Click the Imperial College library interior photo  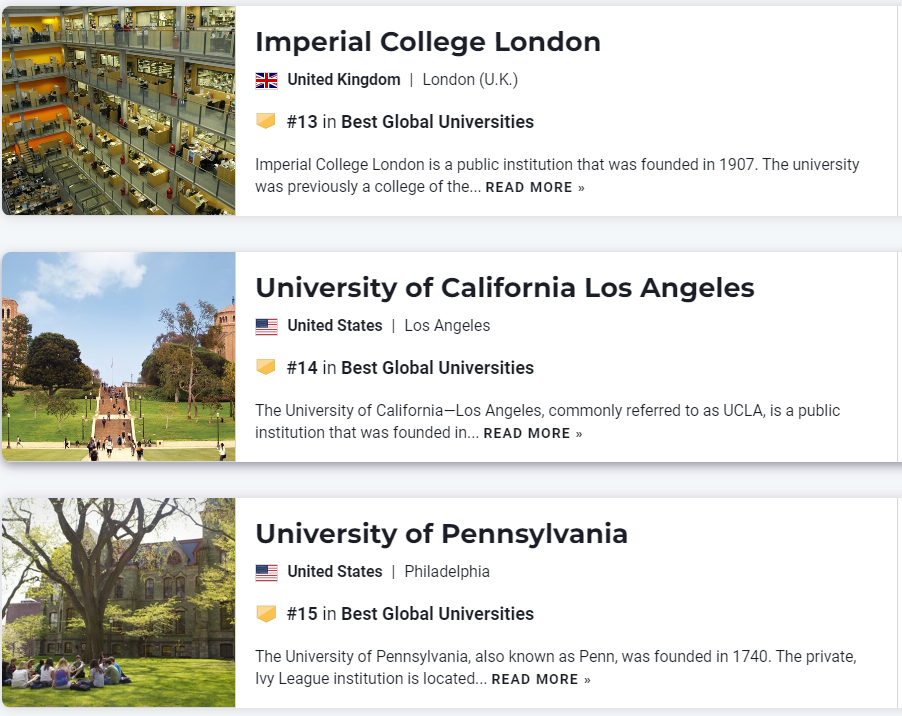118,110
